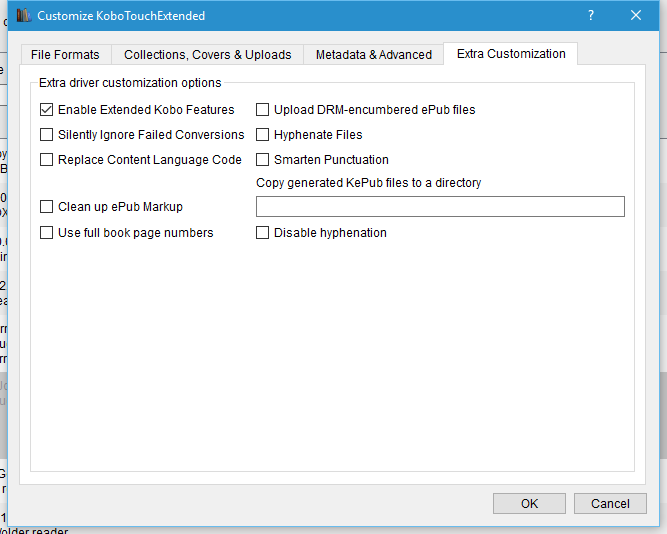Tick Replace Content Language Code checkbox
Image resolution: width=667 pixels, height=534 pixels.
(46, 160)
